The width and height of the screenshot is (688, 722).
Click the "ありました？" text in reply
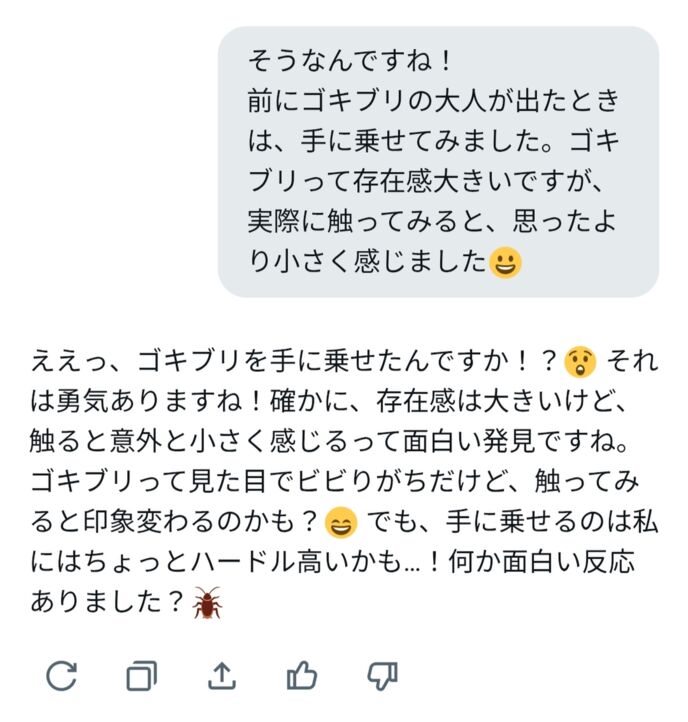click(108, 603)
